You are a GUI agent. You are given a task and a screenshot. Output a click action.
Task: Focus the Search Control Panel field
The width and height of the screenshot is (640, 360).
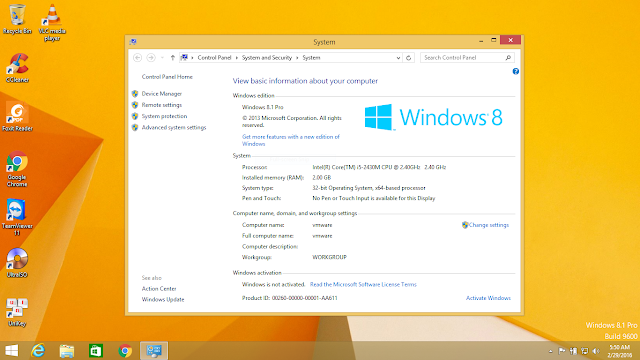463,58
